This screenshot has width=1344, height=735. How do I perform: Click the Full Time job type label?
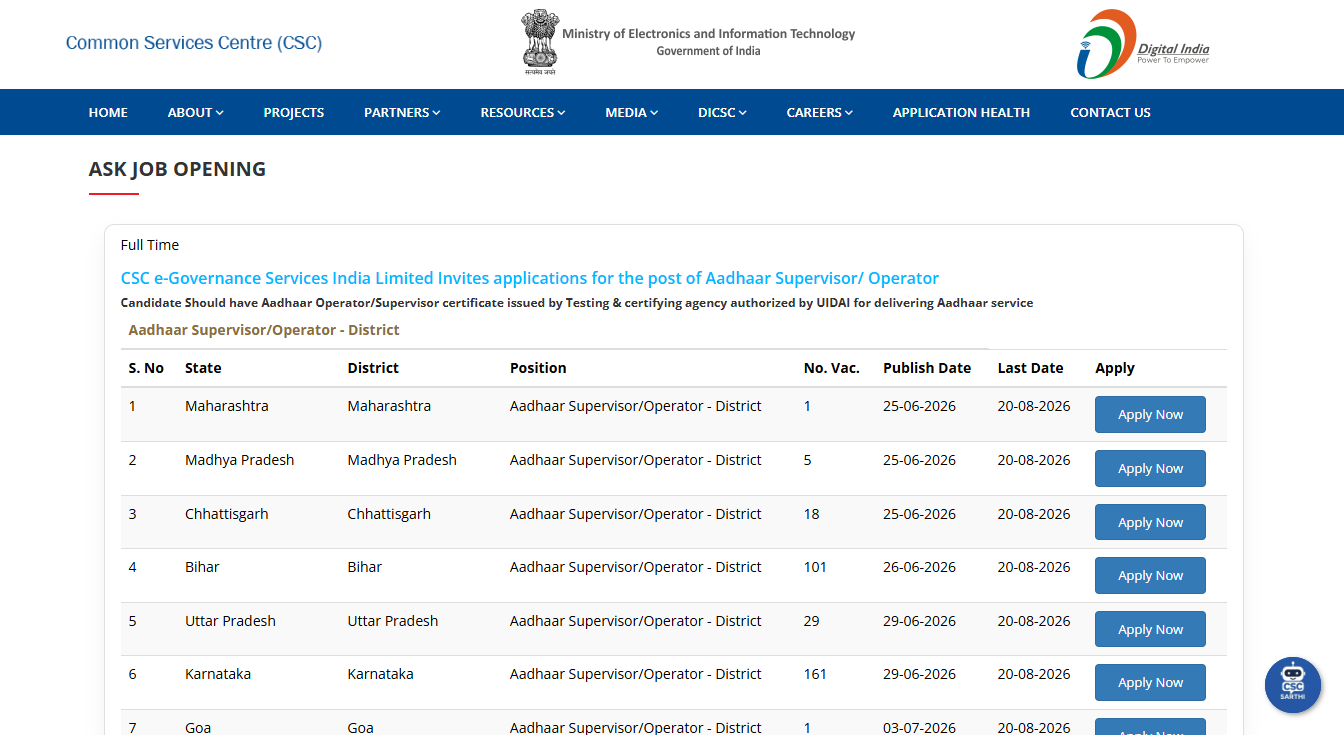click(x=150, y=245)
